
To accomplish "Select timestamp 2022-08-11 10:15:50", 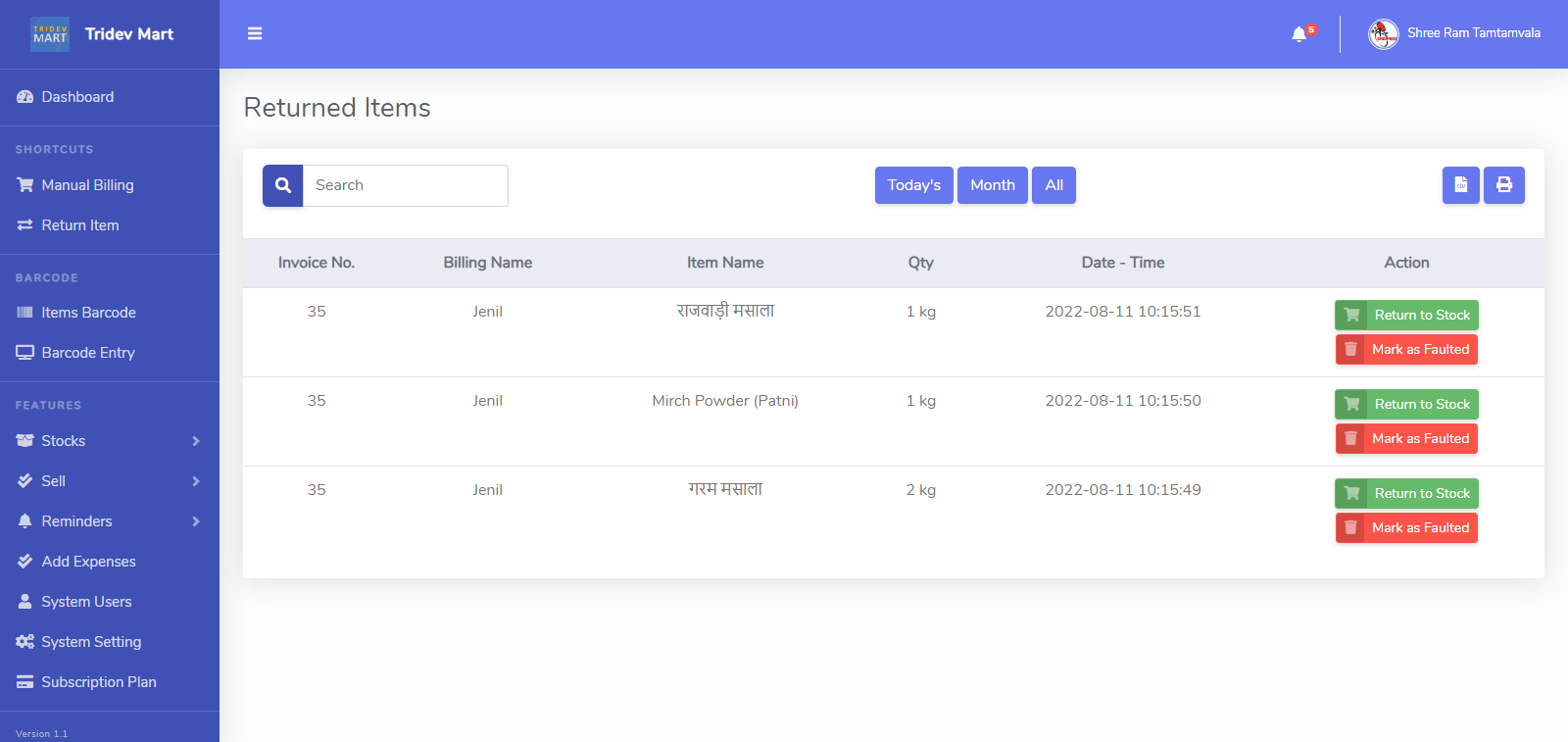I will [1123, 401].
